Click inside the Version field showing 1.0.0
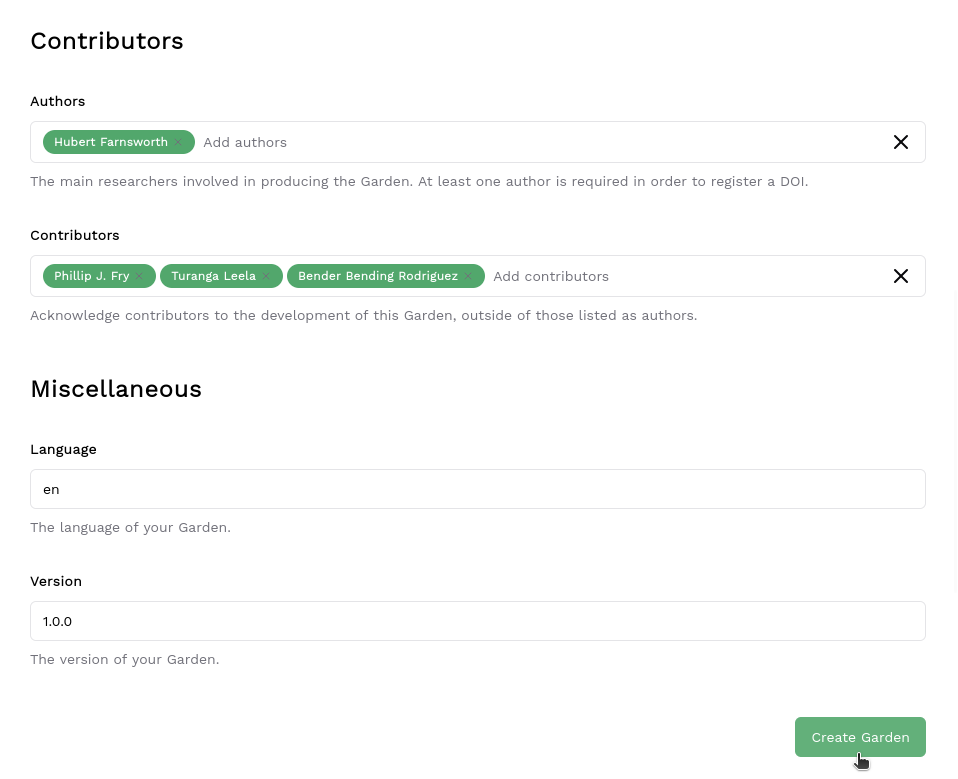Viewport: 958px width, 779px height. [x=478, y=621]
